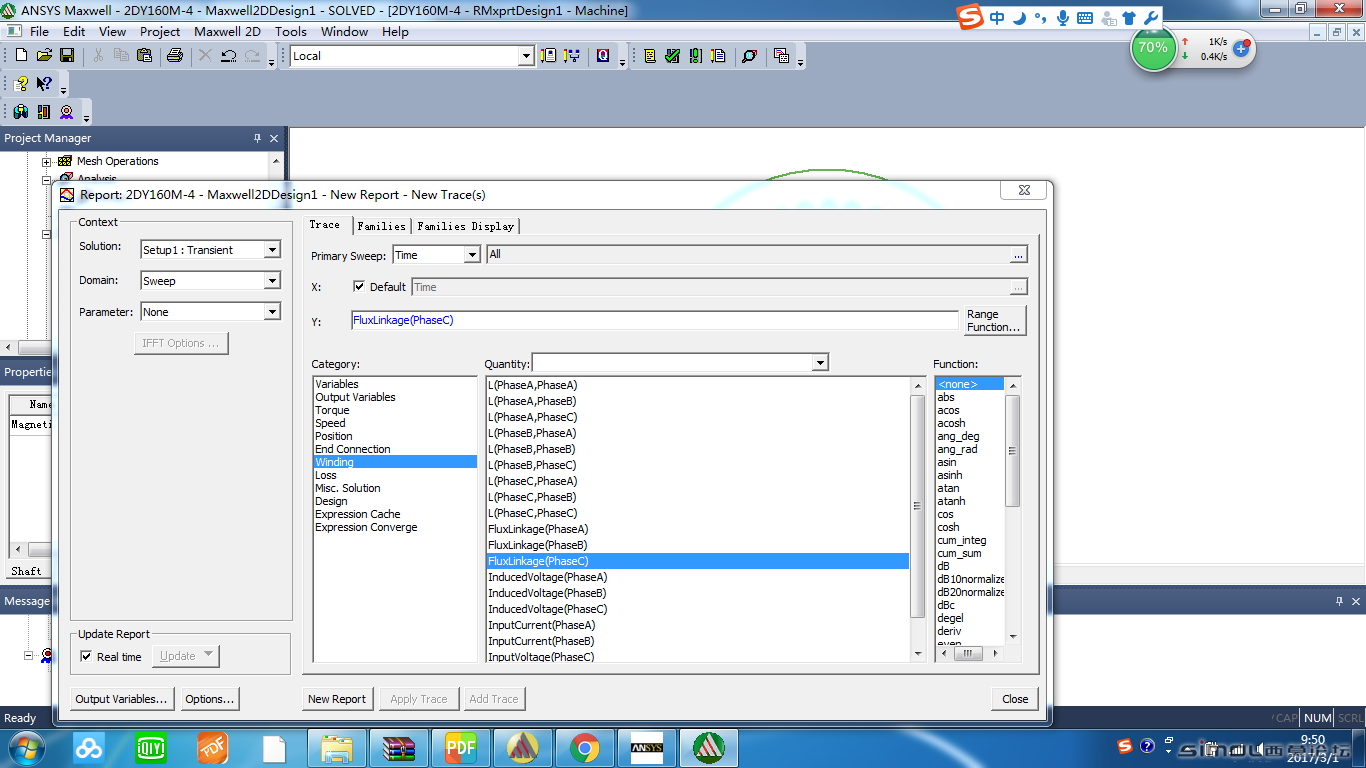This screenshot has height=768, width=1366.
Task: Open the Maxwell 2D menu
Action: pos(227,31)
